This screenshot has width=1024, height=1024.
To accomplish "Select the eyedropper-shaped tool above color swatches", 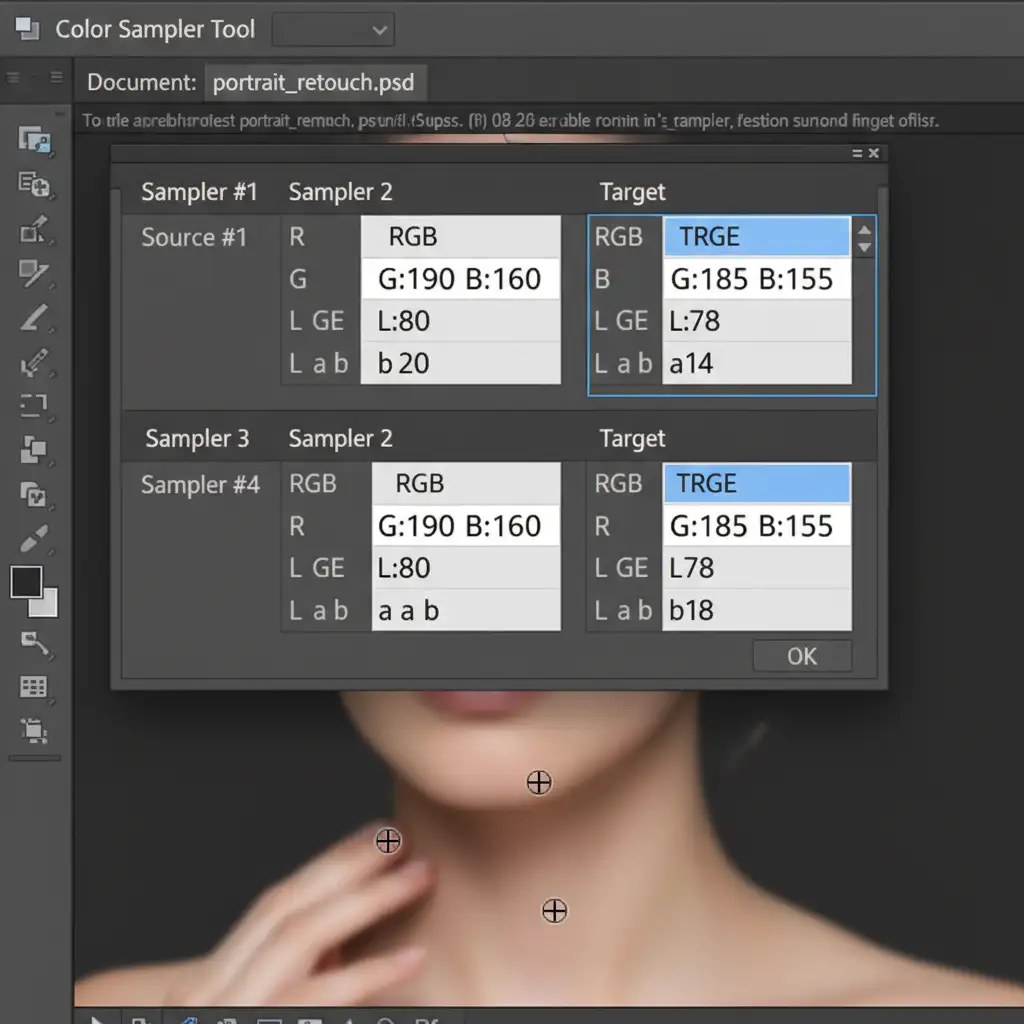I will pyautogui.click(x=34, y=539).
